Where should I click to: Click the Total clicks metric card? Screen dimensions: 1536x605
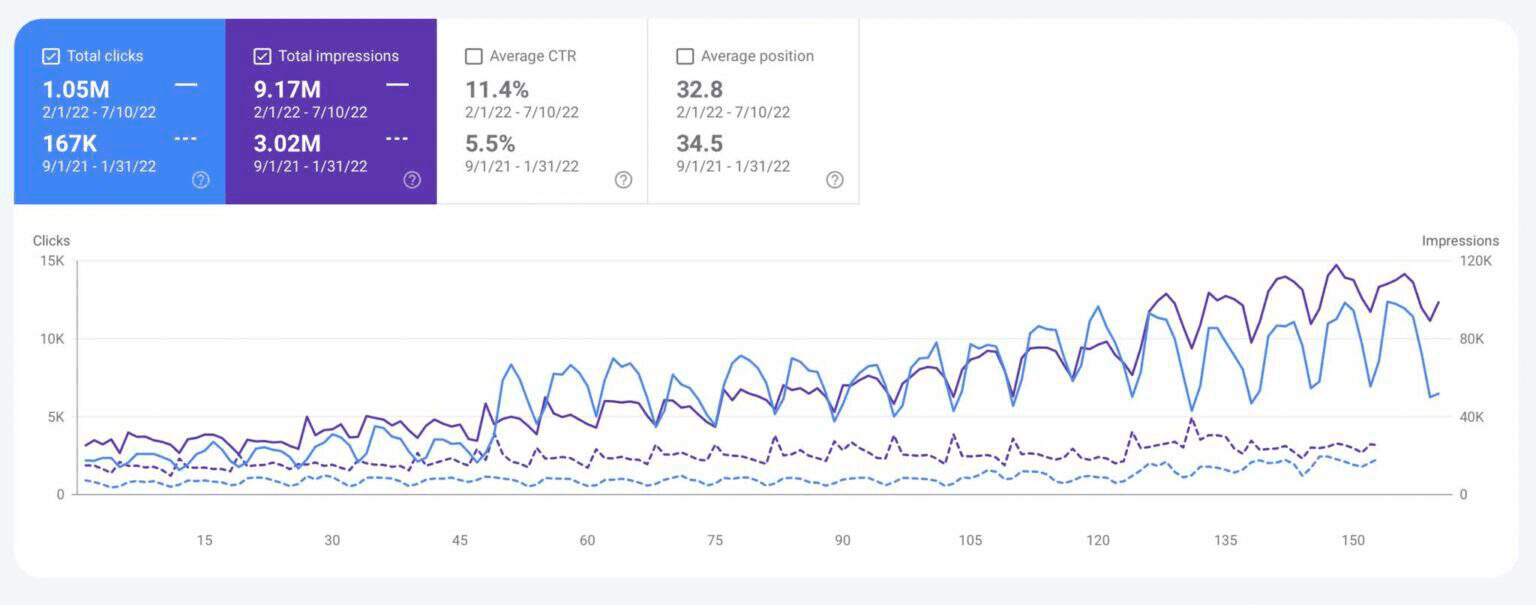118,110
